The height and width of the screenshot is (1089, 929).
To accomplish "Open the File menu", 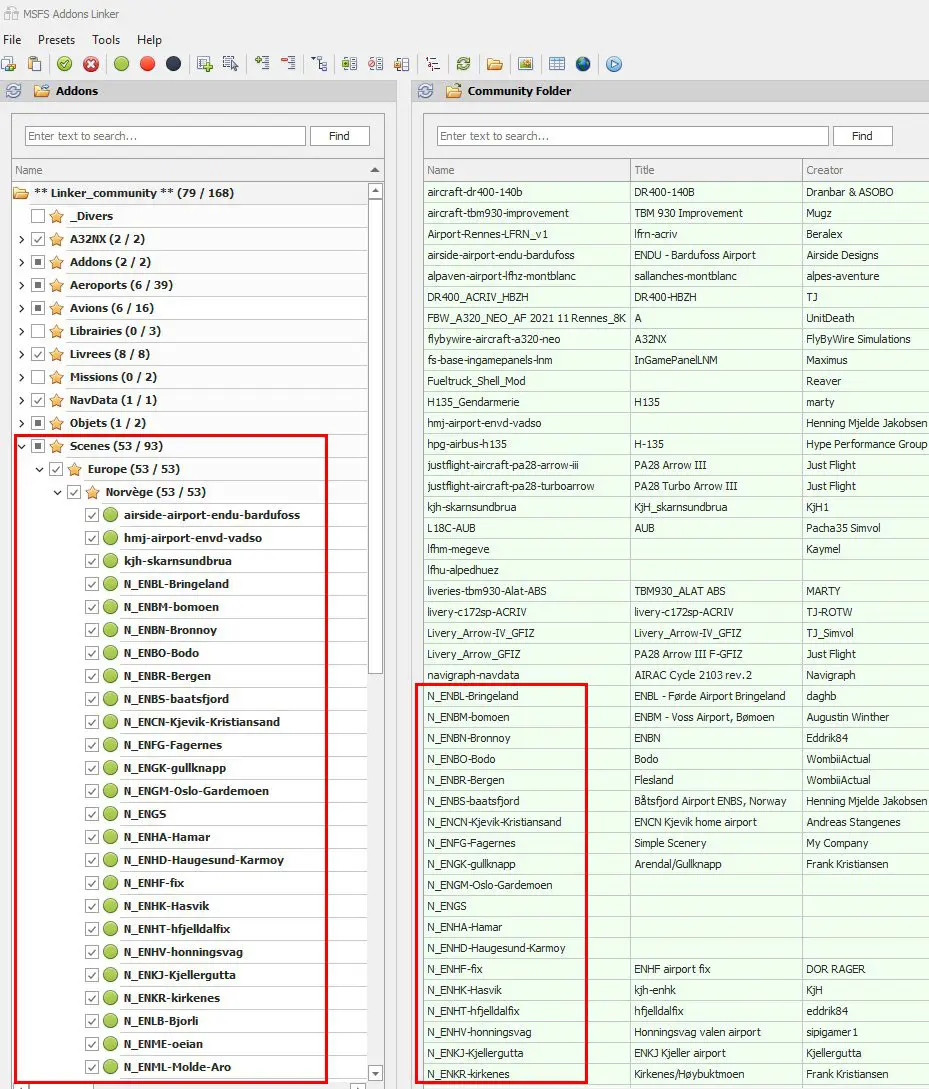I will 12,40.
